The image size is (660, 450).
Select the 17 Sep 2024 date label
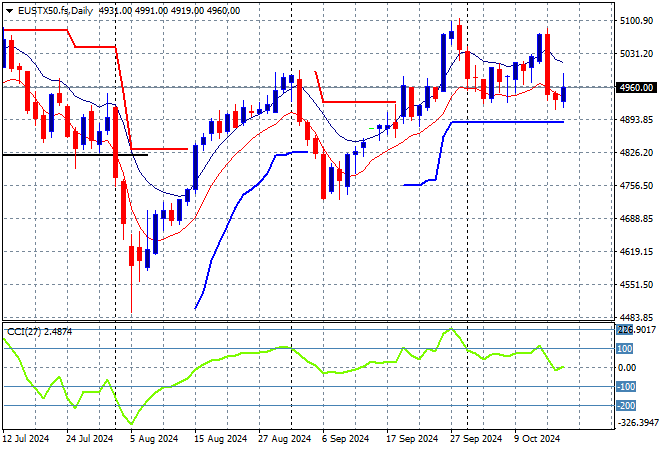coord(410,438)
